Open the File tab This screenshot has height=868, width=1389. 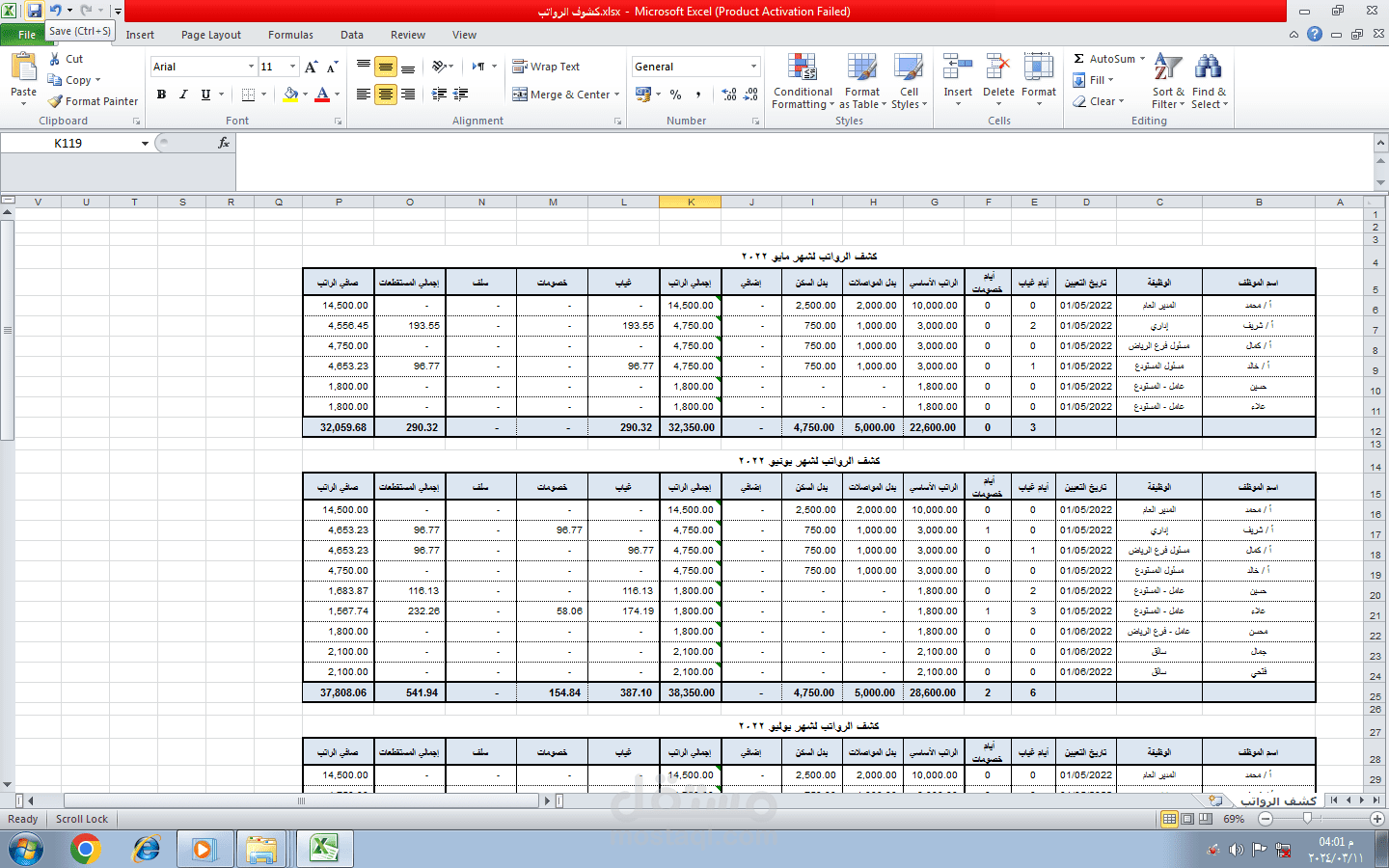coord(27,35)
